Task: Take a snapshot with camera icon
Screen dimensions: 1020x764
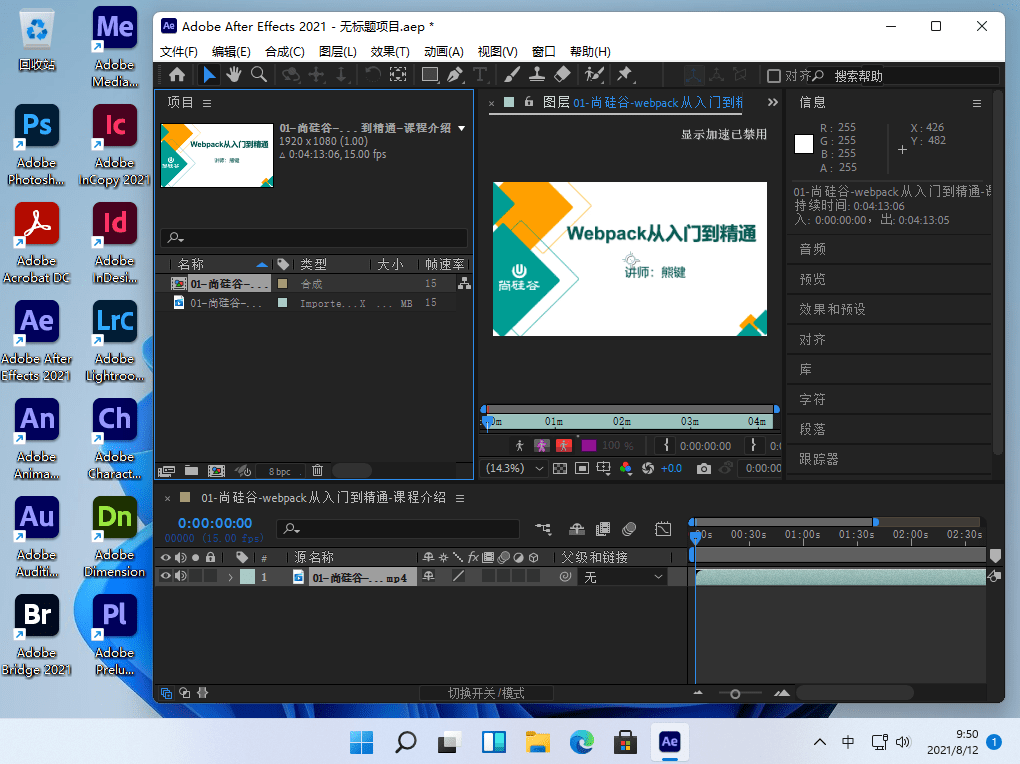Action: tap(703, 469)
